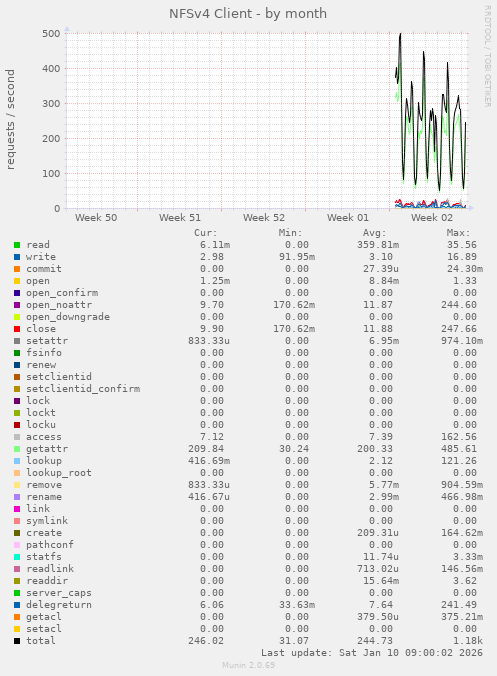
Task: Click the getattr current value 209.84
Action: (x=206, y=449)
